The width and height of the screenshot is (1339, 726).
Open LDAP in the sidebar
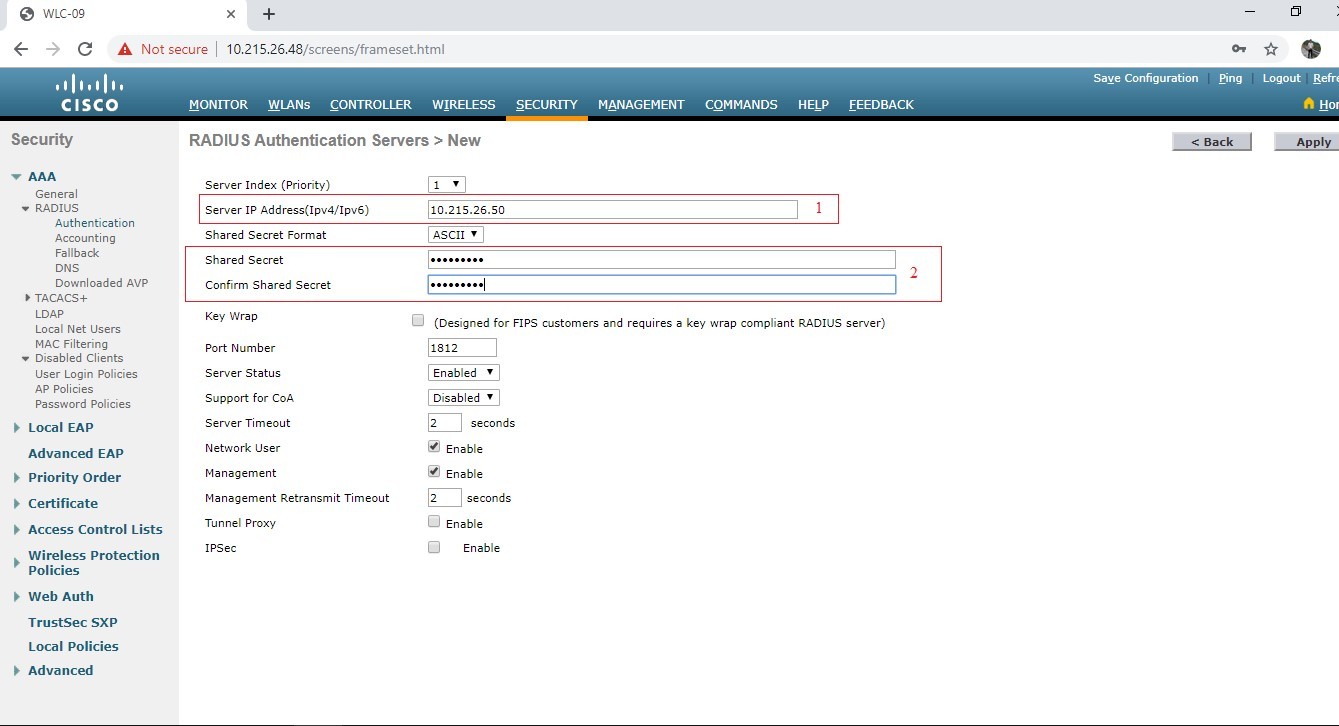pyautogui.click(x=49, y=314)
